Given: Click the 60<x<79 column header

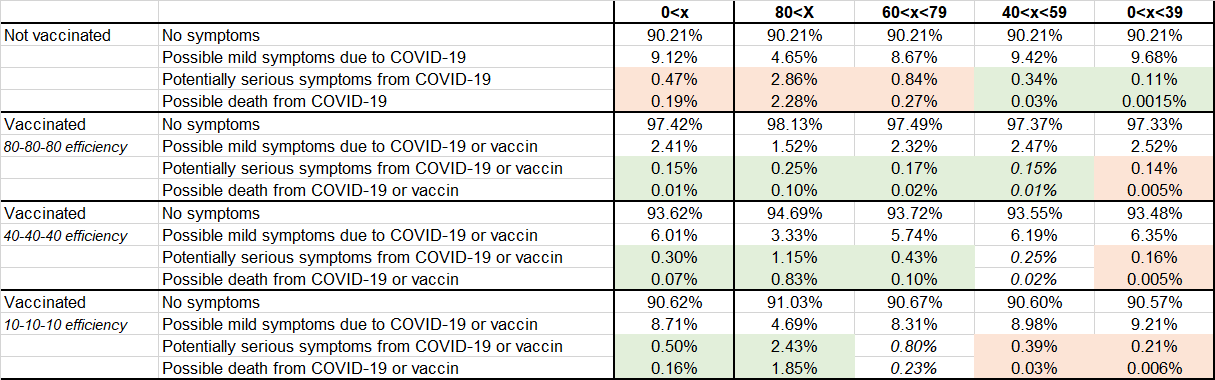Looking at the screenshot, I should (x=911, y=11).
